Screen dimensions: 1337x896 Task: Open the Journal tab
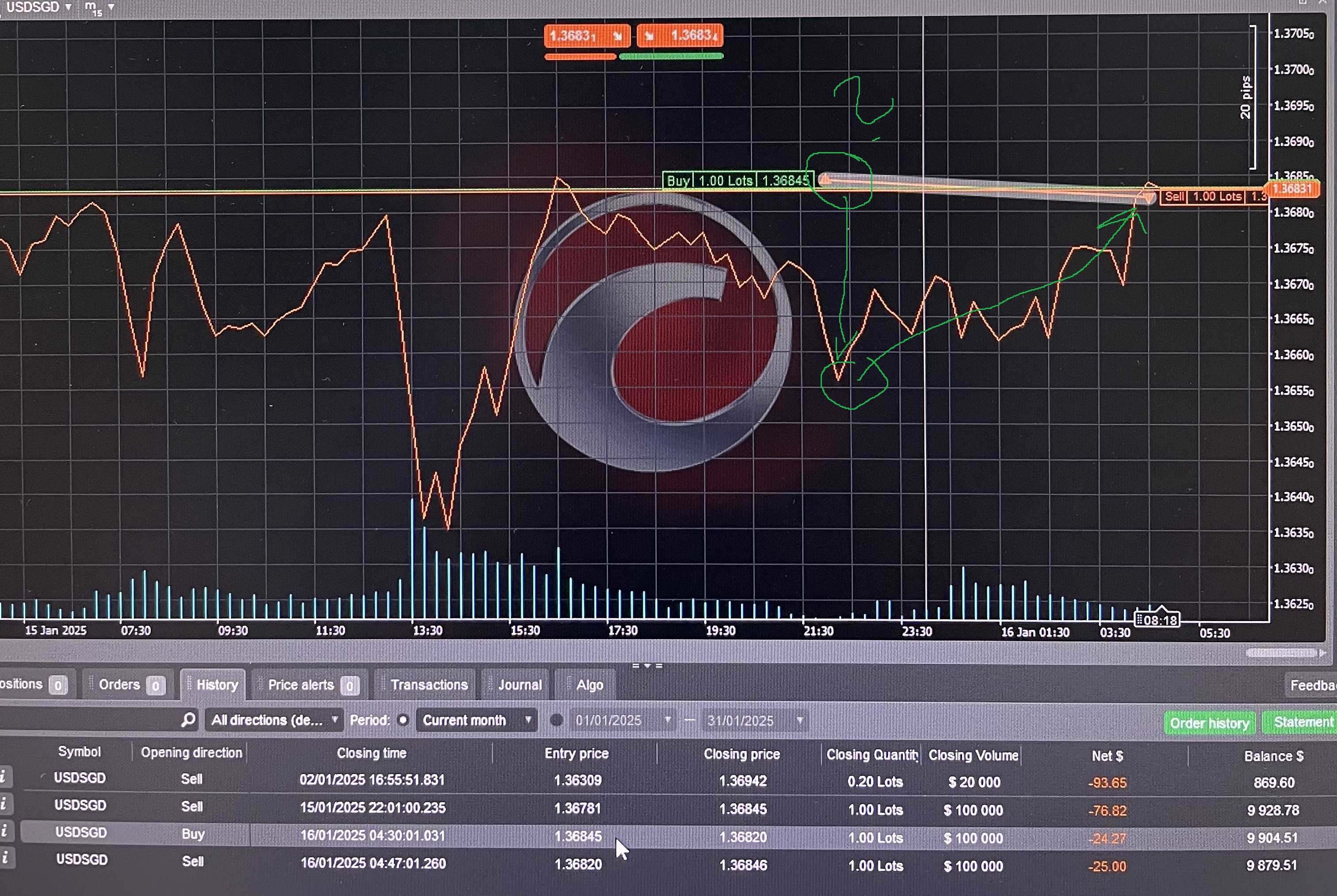coord(516,685)
